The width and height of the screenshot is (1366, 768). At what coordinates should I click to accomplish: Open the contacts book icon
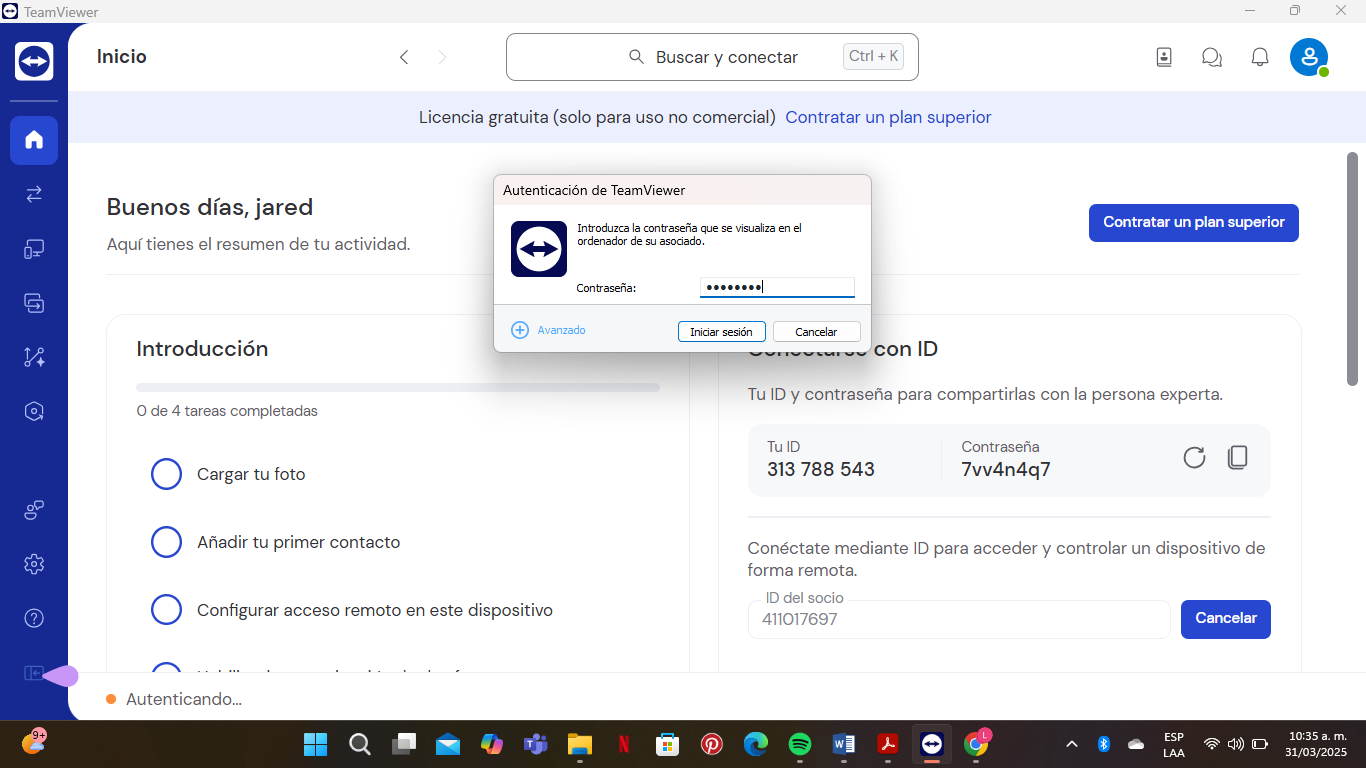click(x=1164, y=57)
